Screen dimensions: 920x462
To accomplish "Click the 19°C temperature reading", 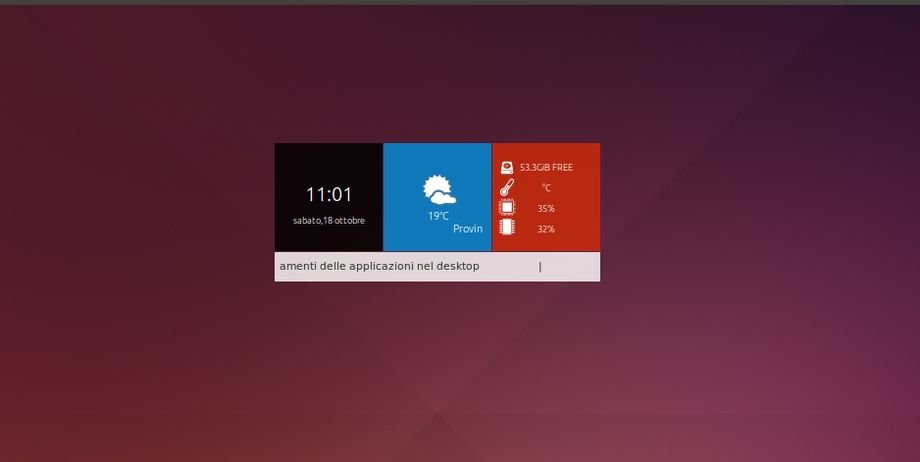I will click(438, 216).
